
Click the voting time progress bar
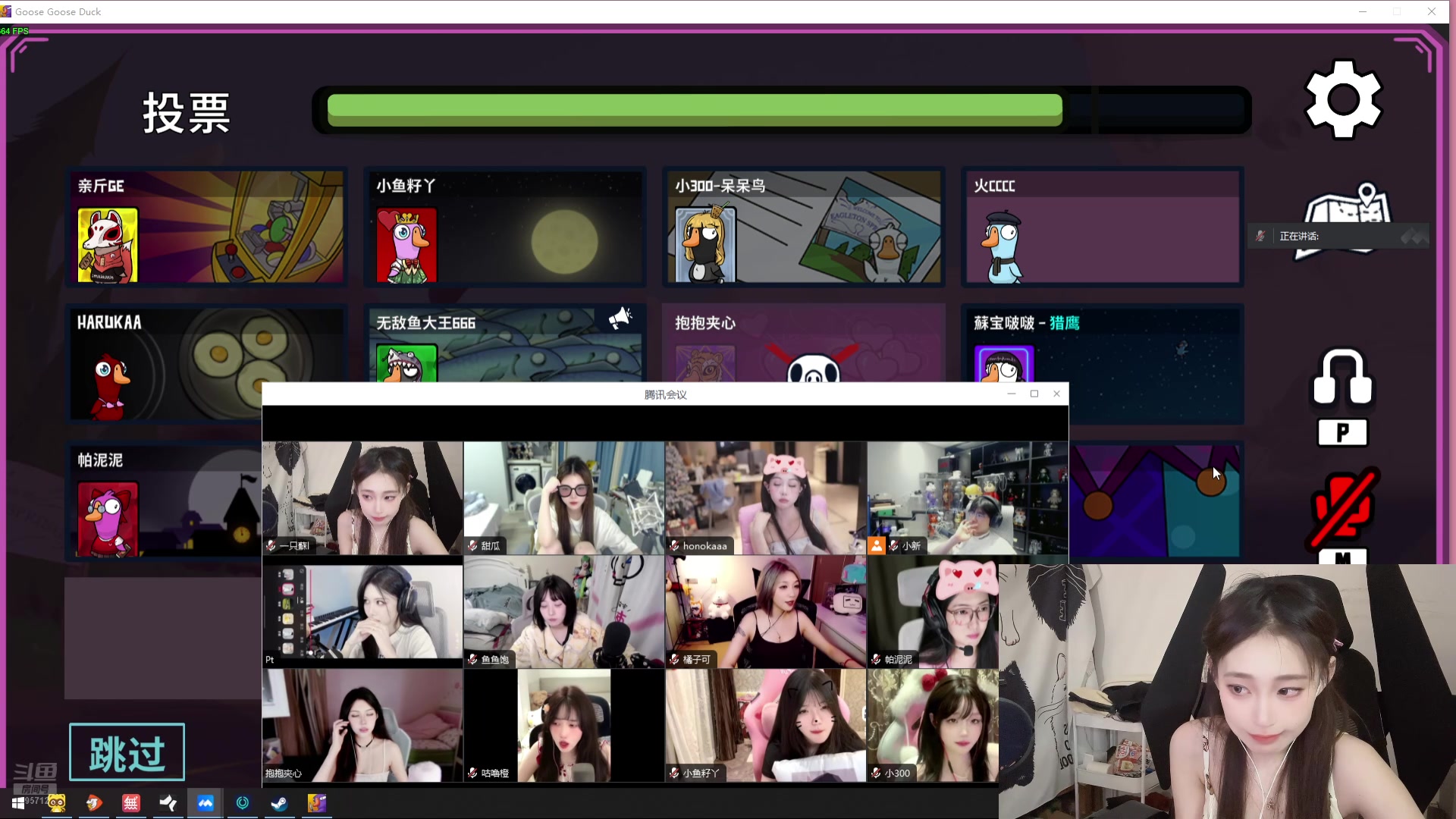pyautogui.click(x=782, y=110)
